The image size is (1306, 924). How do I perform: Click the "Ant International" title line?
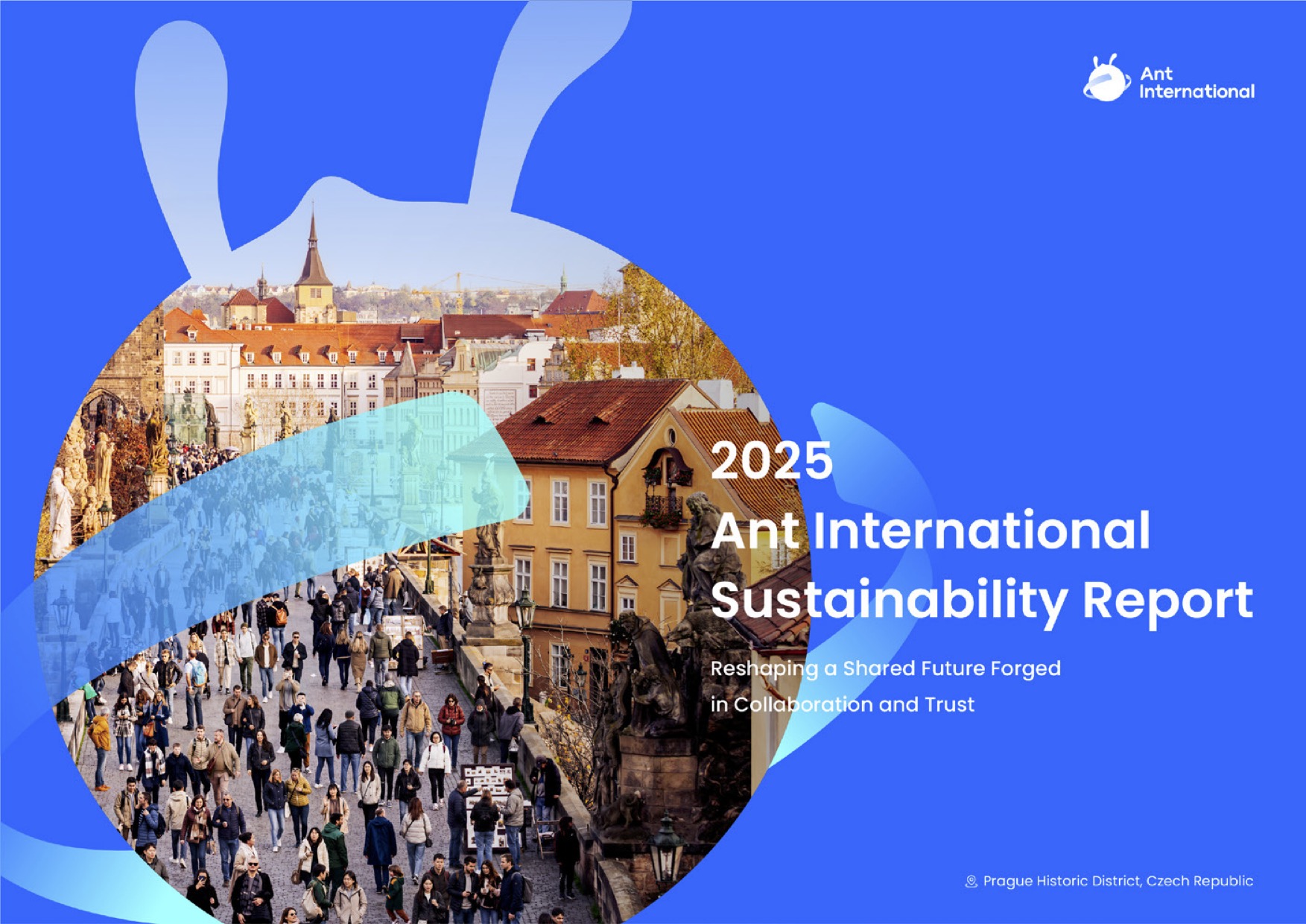point(931,531)
